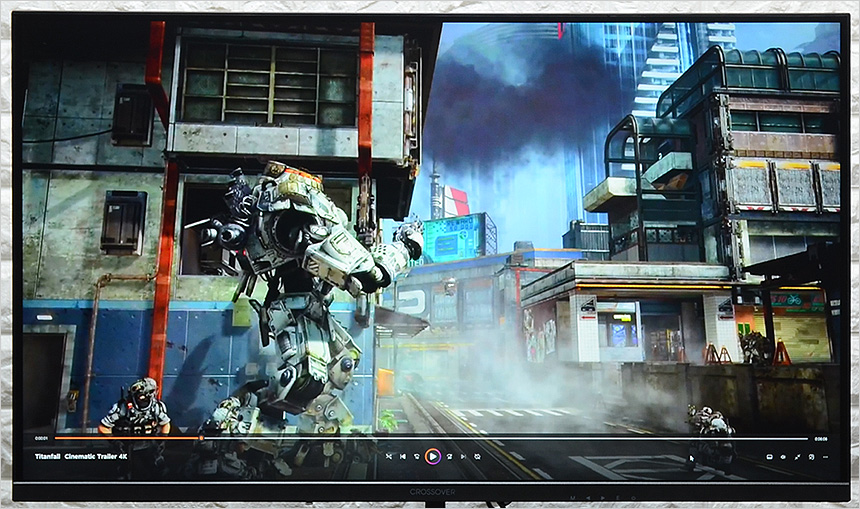Skip to the previous track
The width and height of the screenshot is (860, 509).
click(403, 456)
